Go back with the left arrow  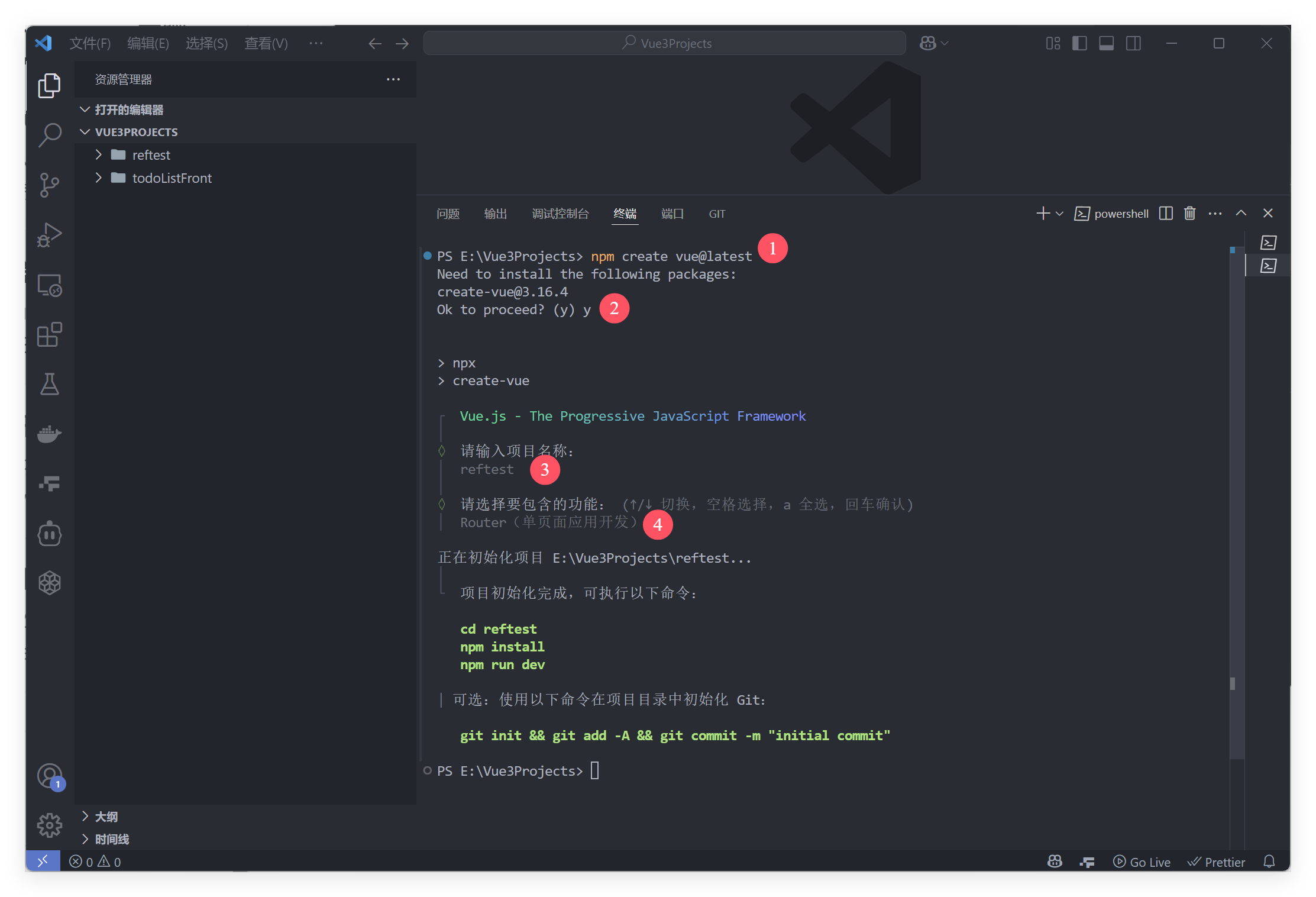point(375,43)
